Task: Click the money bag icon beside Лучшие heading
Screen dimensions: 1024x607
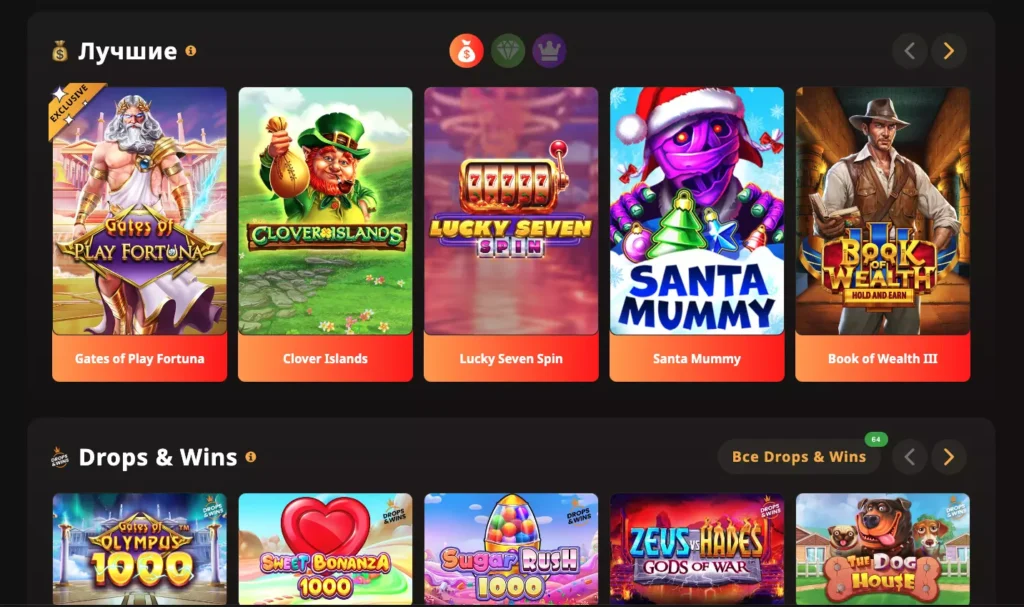Action: (59, 51)
